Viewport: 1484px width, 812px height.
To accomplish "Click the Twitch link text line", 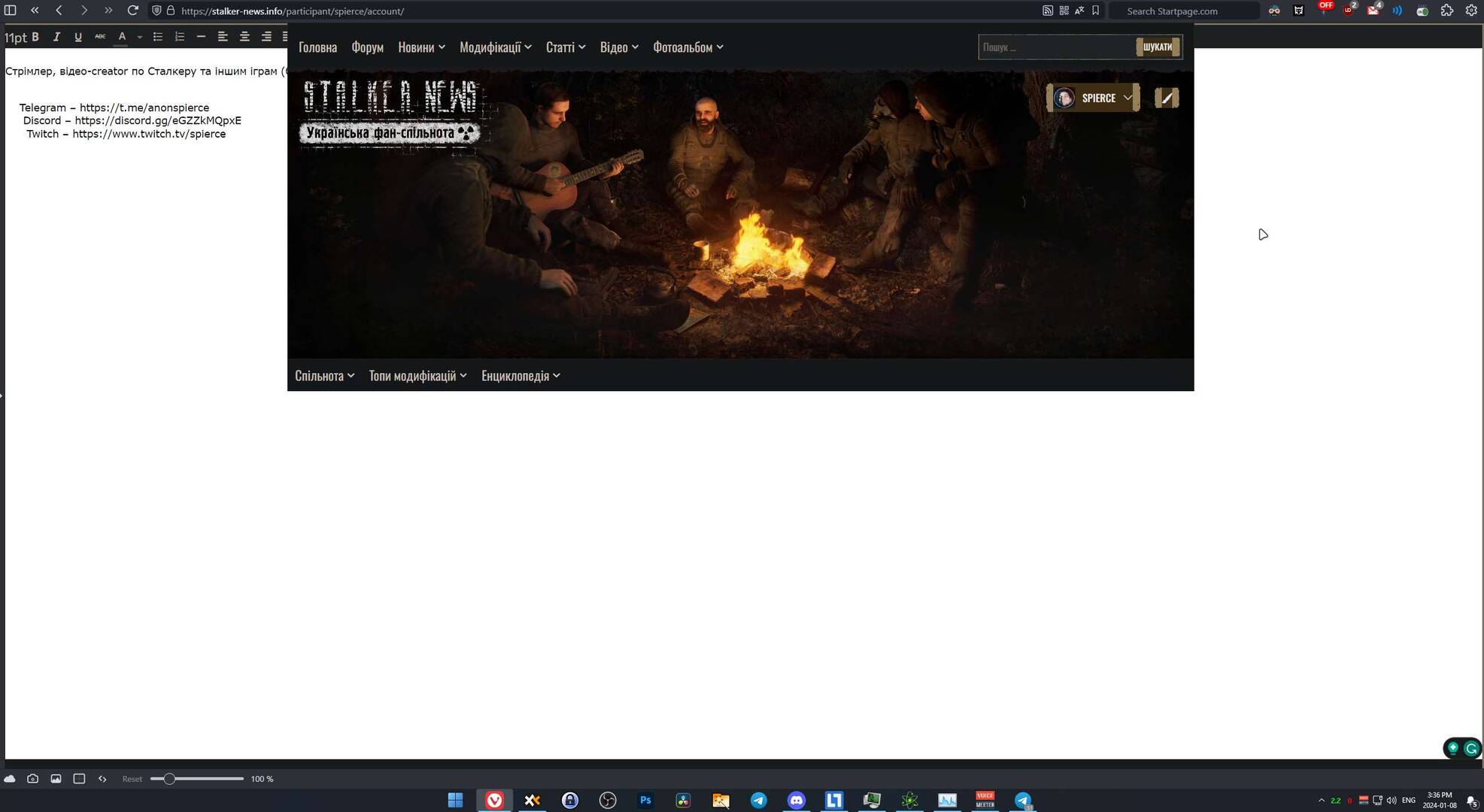I will click(x=126, y=134).
